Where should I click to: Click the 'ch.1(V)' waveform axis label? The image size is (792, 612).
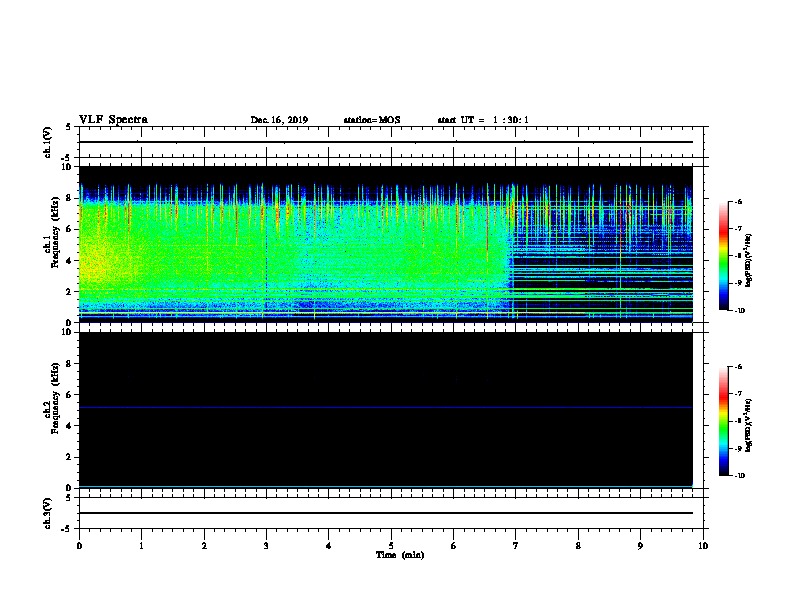47,142
